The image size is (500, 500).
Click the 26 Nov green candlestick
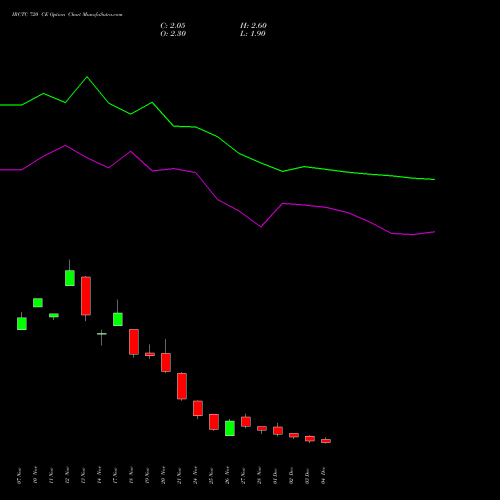tap(230, 428)
